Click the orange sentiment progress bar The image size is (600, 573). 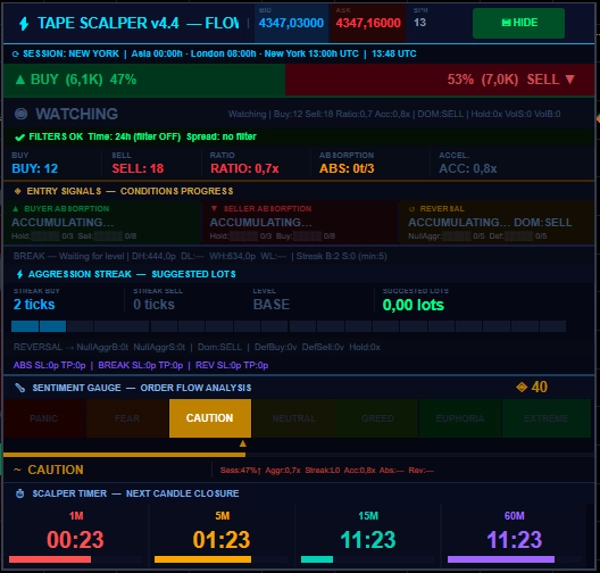coord(124,455)
